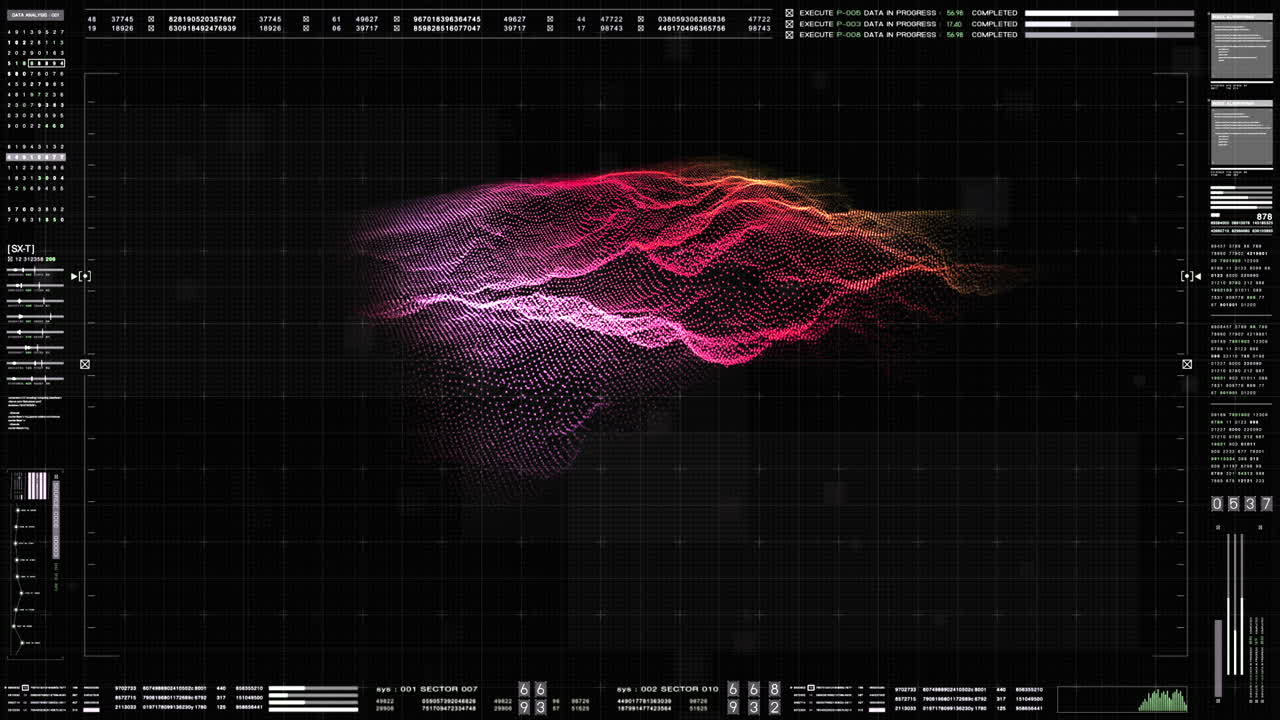Select the EXECUTE P-005 status icon
The height and width of the screenshot is (720, 1280).
pyautogui.click(x=789, y=12)
